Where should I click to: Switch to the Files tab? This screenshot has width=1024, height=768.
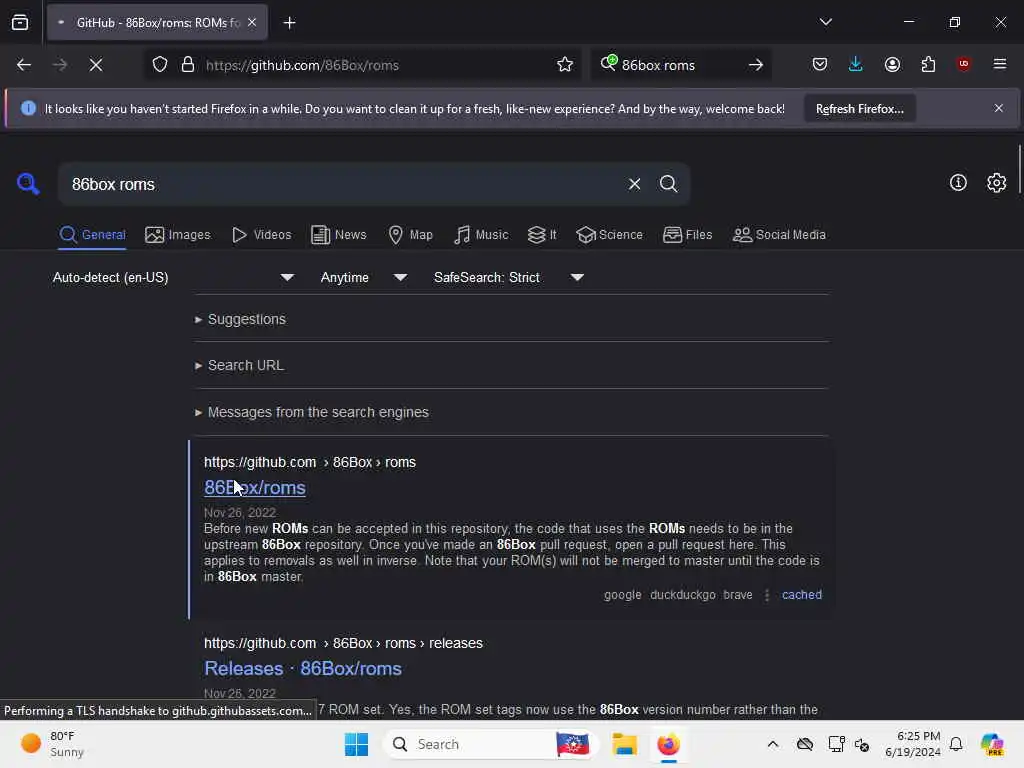(x=688, y=235)
